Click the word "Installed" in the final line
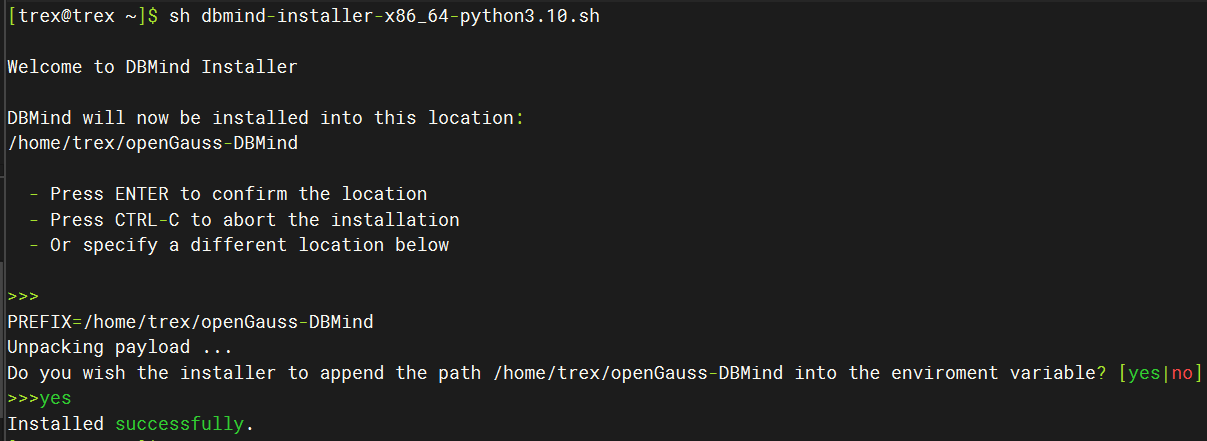Viewport: 1207px width, 441px height. click(x=55, y=424)
